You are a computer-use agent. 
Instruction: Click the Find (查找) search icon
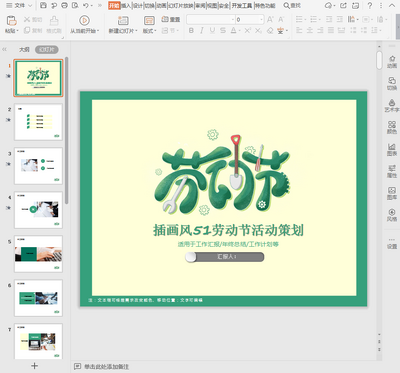286,5
